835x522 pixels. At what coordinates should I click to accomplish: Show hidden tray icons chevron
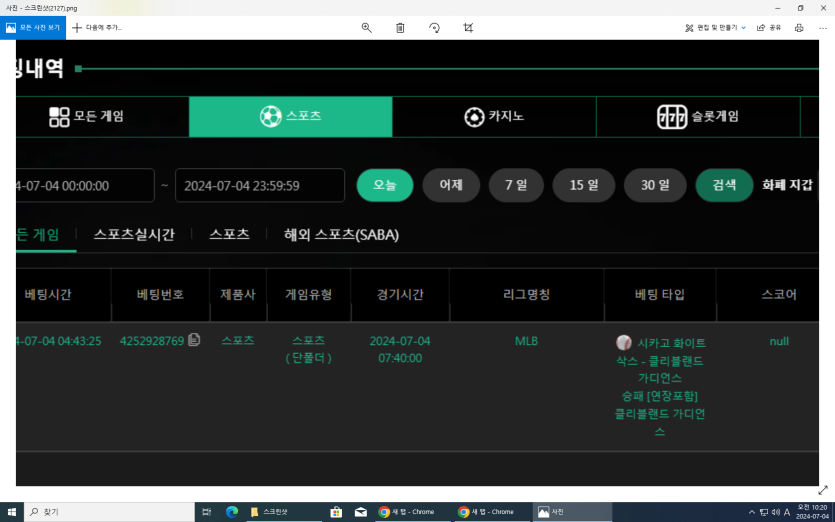click(x=752, y=512)
